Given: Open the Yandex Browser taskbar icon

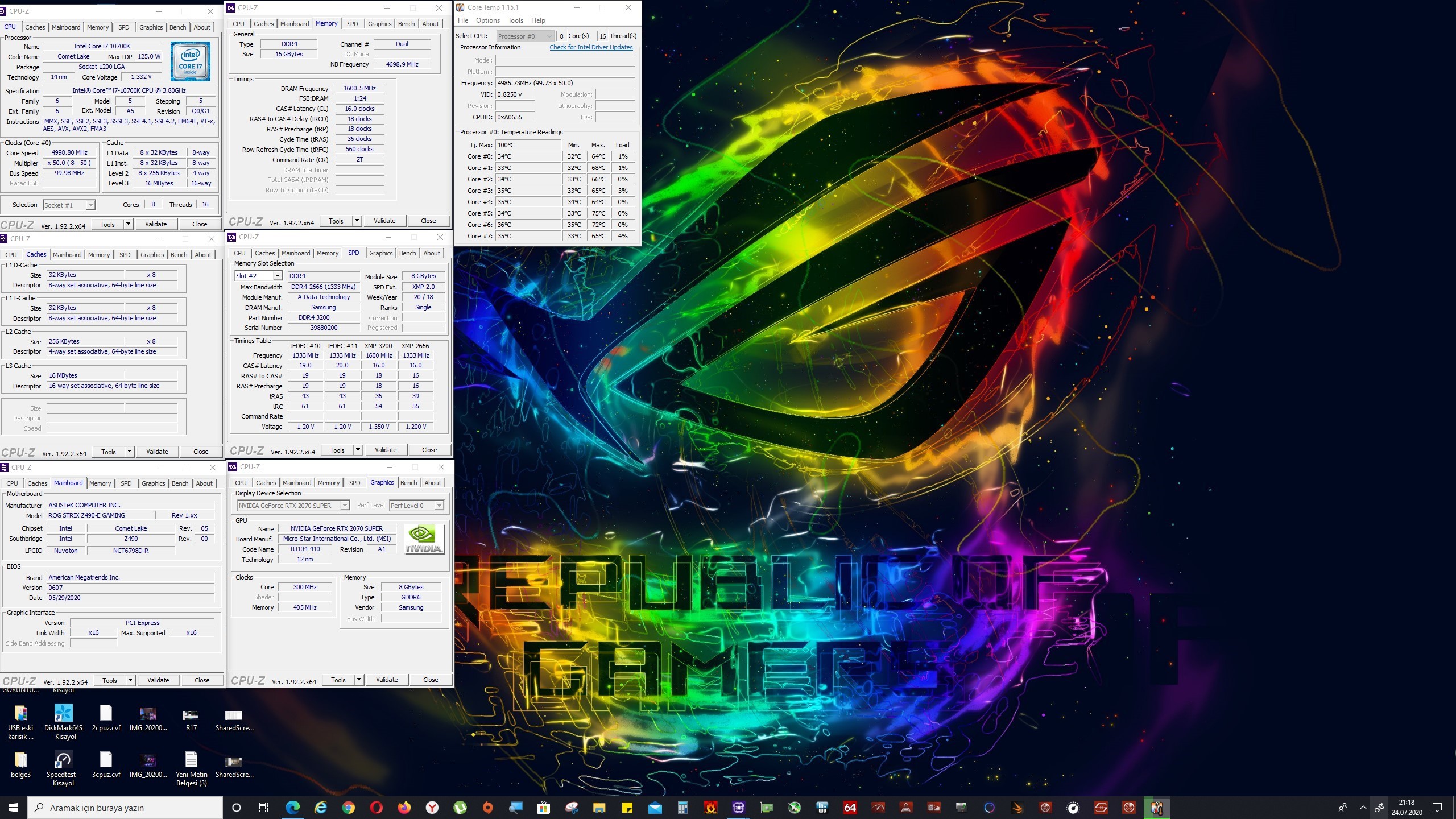Looking at the screenshot, I should click(432, 808).
